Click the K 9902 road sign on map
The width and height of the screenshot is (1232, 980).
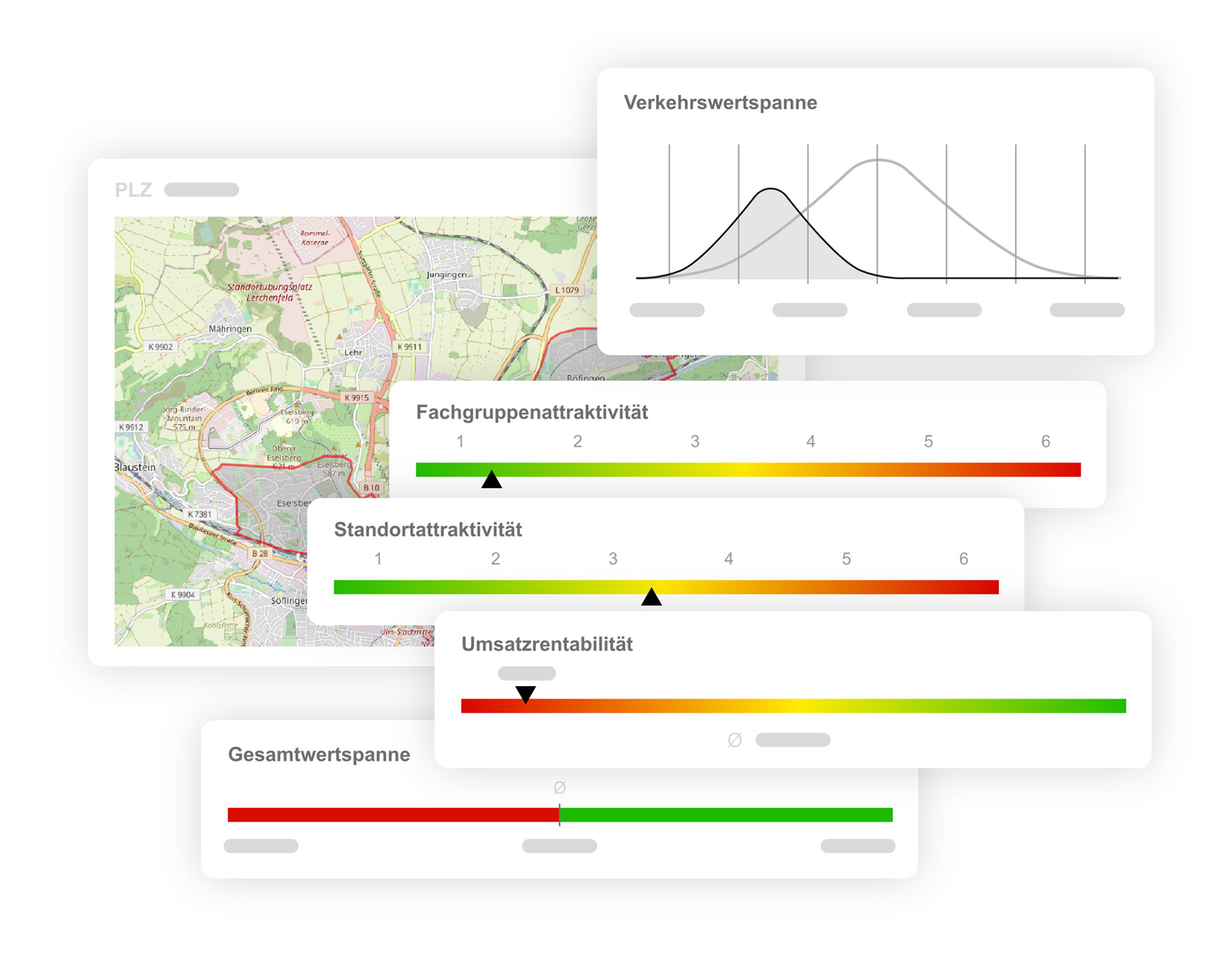(160, 347)
